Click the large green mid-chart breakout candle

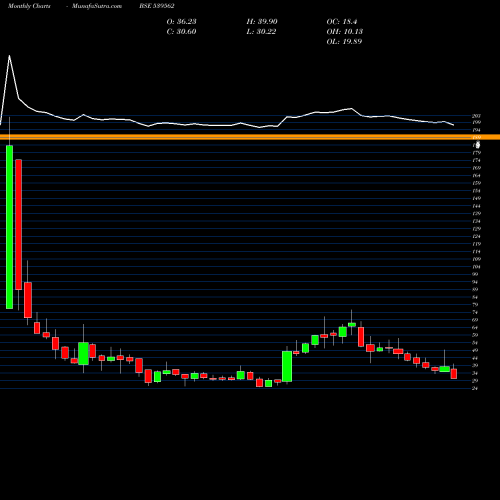287,366
